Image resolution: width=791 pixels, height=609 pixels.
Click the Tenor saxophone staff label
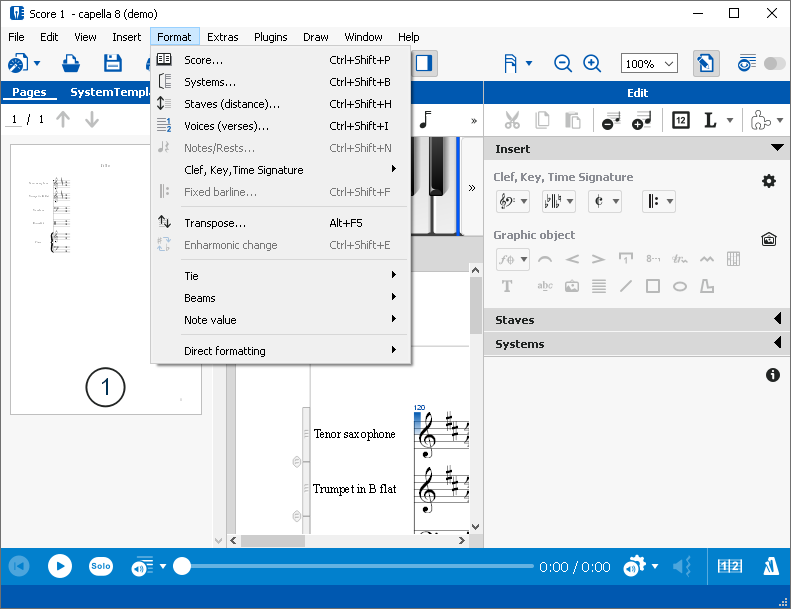tap(354, 434)
